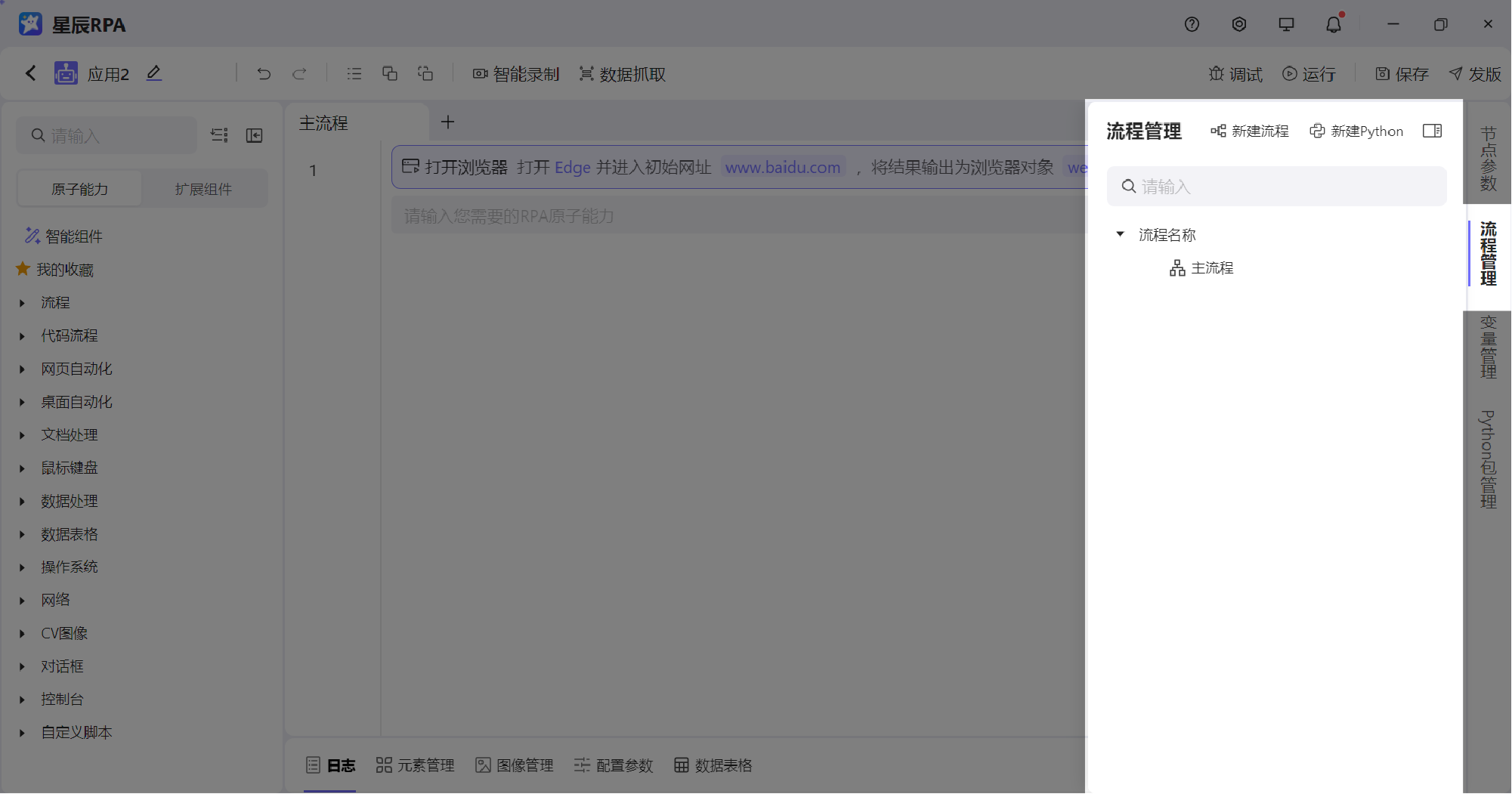Switch to the 元素管理 bottom tab
This screenshot has width=1512, height=794.
[415, 765]
